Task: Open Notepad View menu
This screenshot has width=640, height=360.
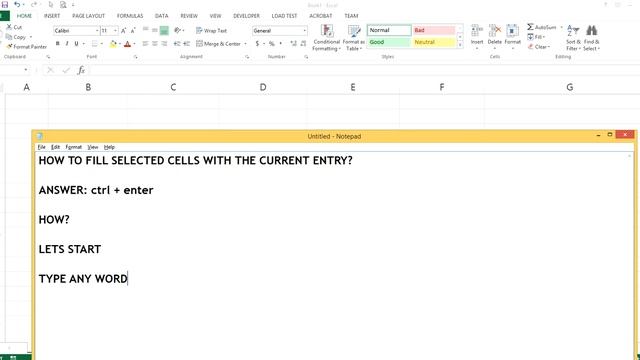Action: coord(93,147)
